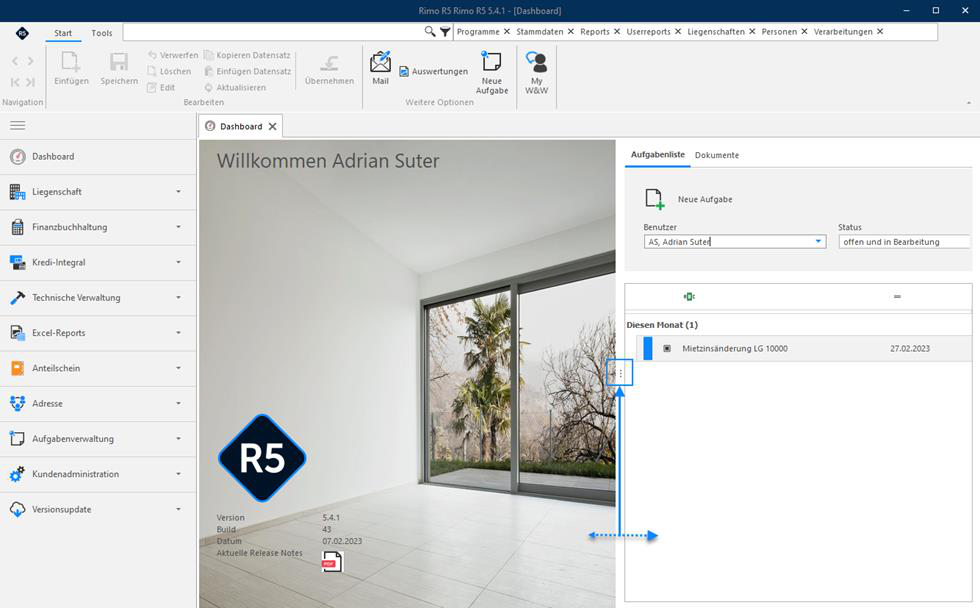Open the Release Notes PDF icon
This screenshot has width=980, height=608.
coord(331,561)
